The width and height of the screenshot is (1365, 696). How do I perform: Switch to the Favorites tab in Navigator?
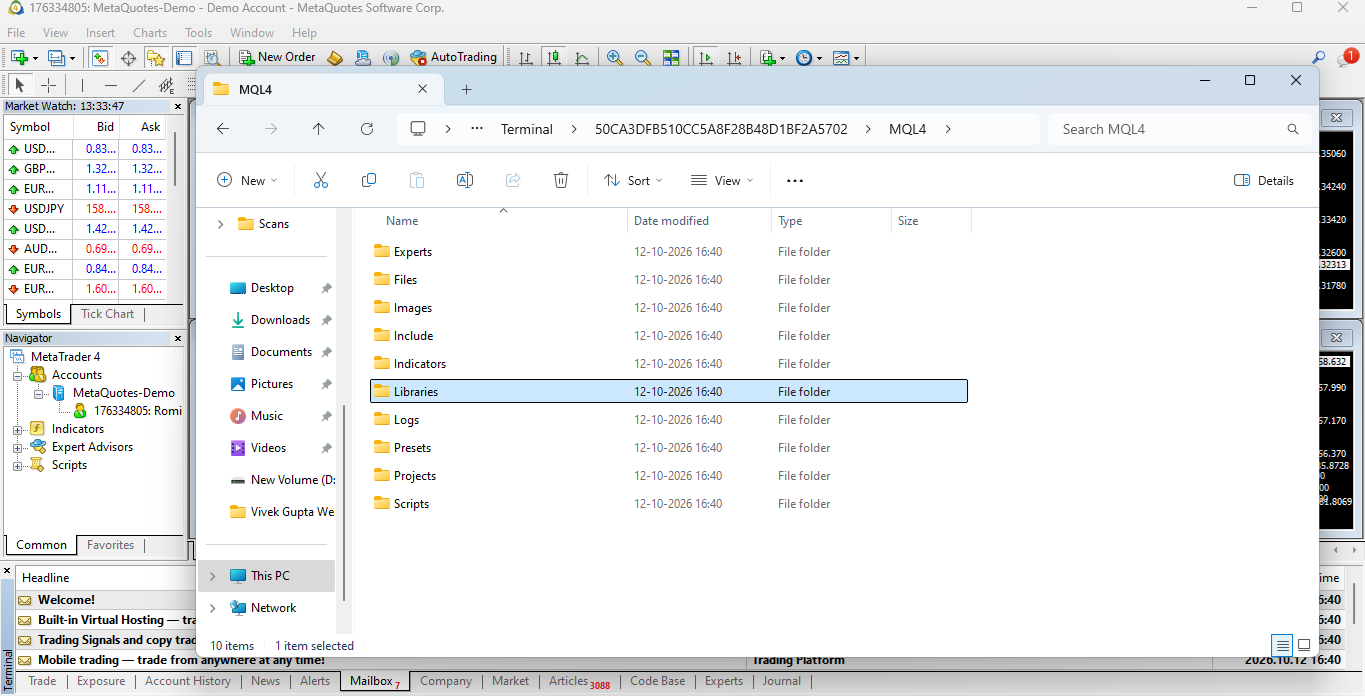pos(110,545)
